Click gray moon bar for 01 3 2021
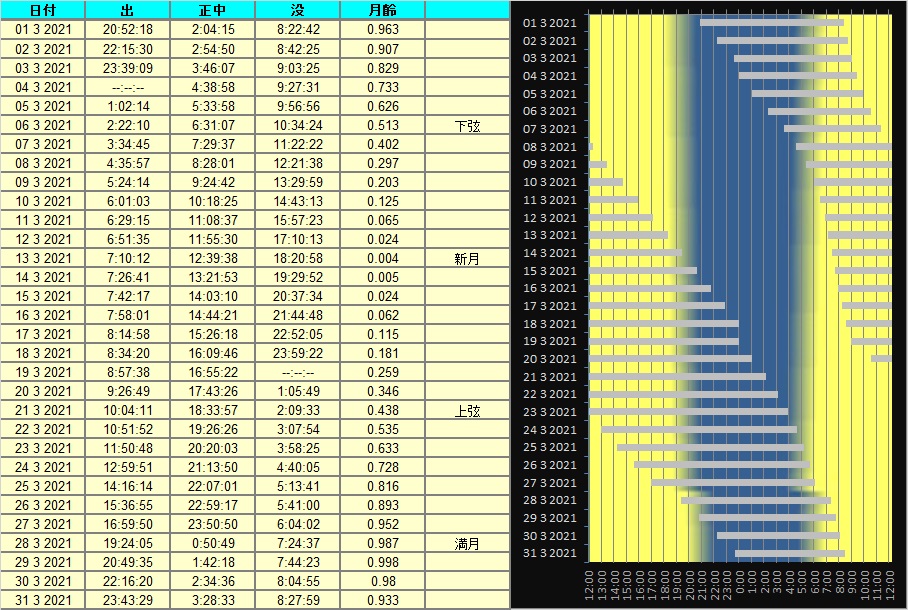This screenshot has height=610, width=908. [771, 22]
